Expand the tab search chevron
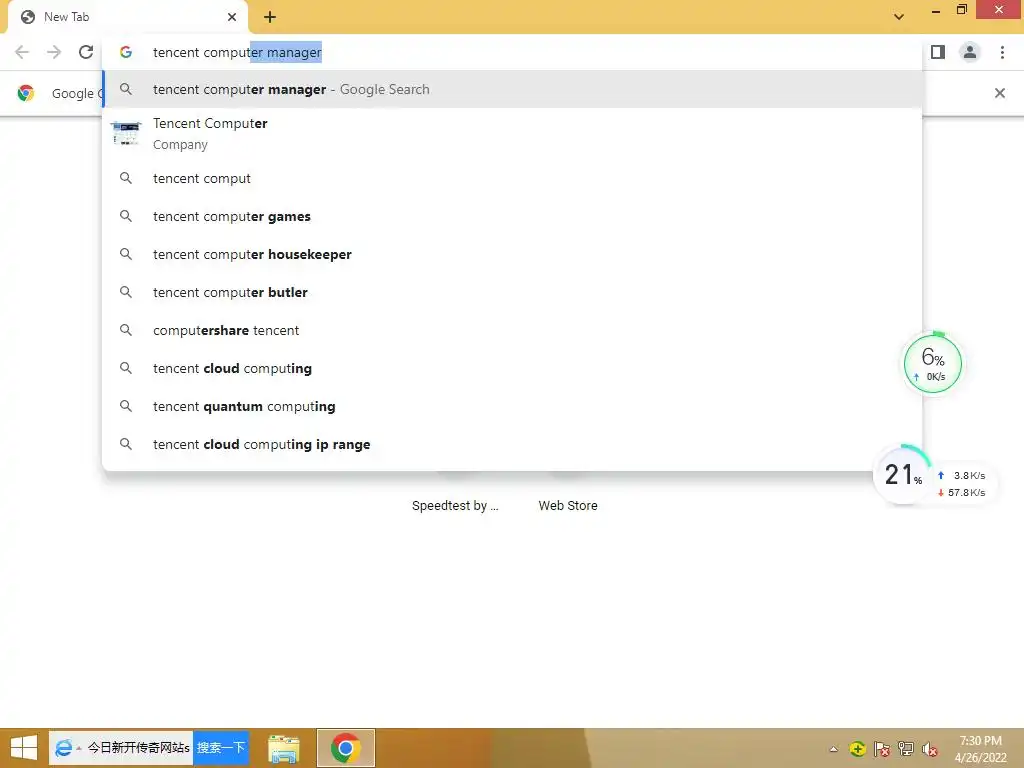Image resolution: width=1024 pixels, height=768 pixels. coord(899,17)
